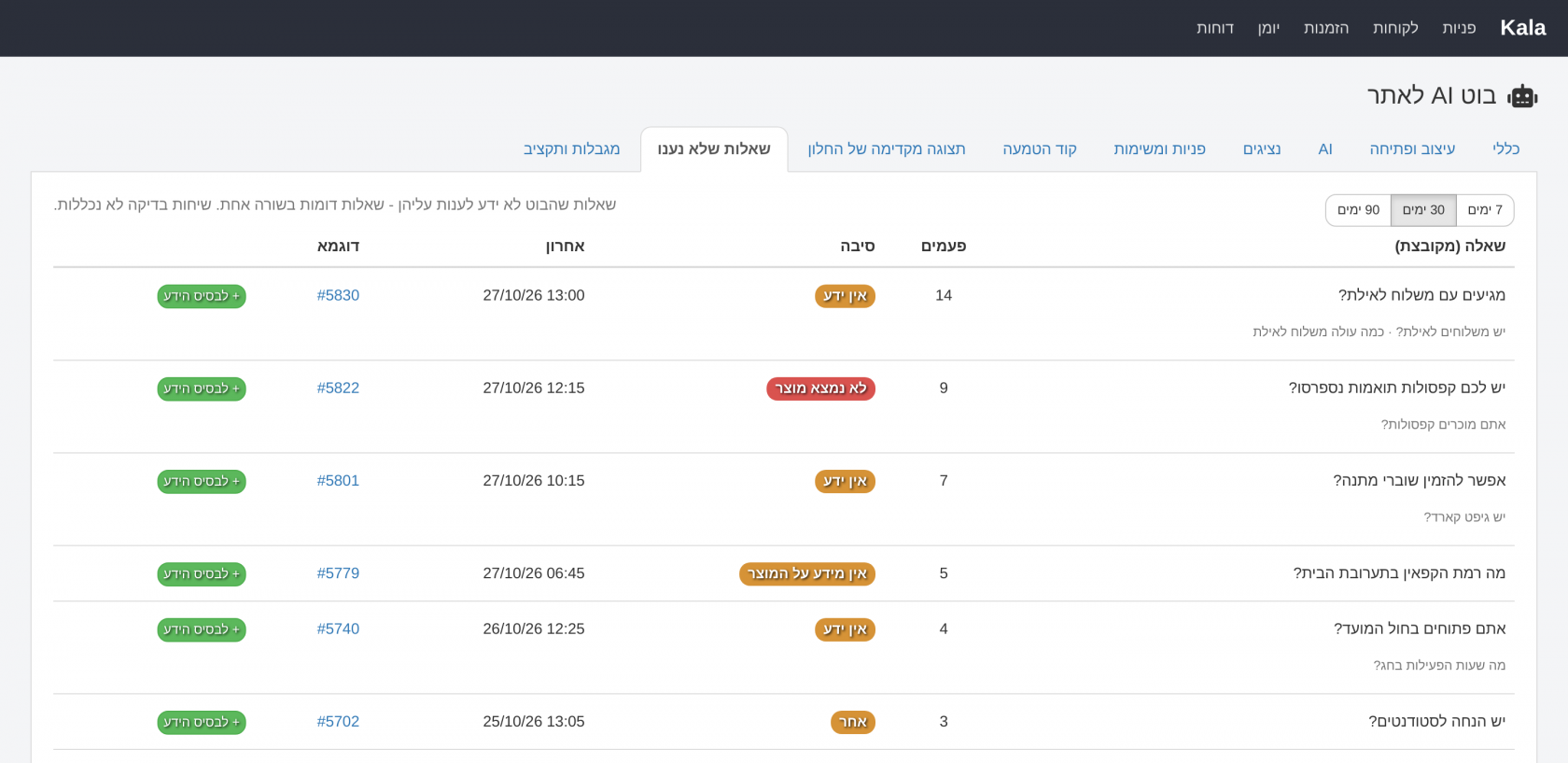Click the question מגיעים עם משלוח לאילת?
Screen dimensions: 1568x763
point(1421,295)
